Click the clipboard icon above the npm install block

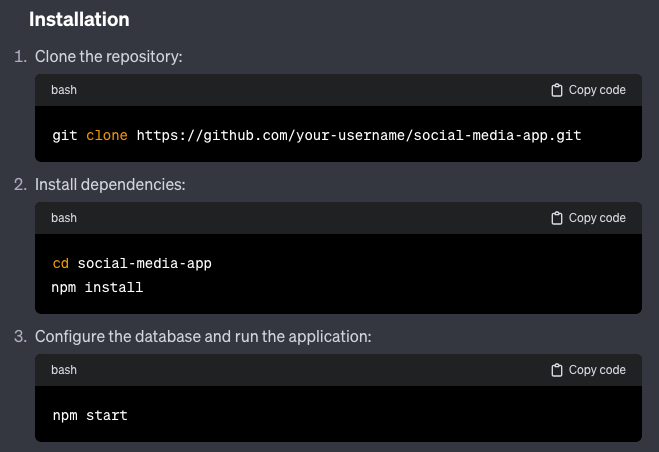[557, 218]
